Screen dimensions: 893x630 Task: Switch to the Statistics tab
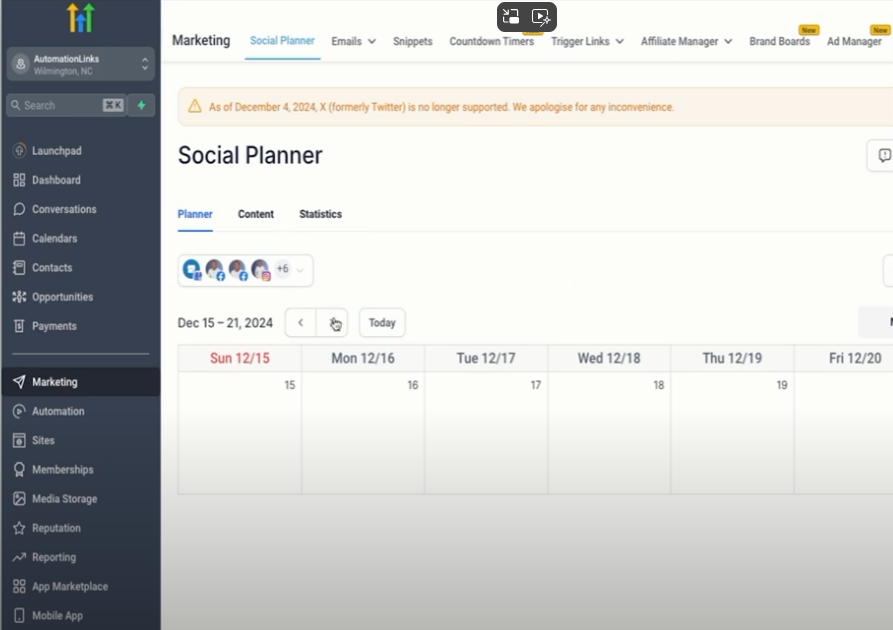[320, 214]
